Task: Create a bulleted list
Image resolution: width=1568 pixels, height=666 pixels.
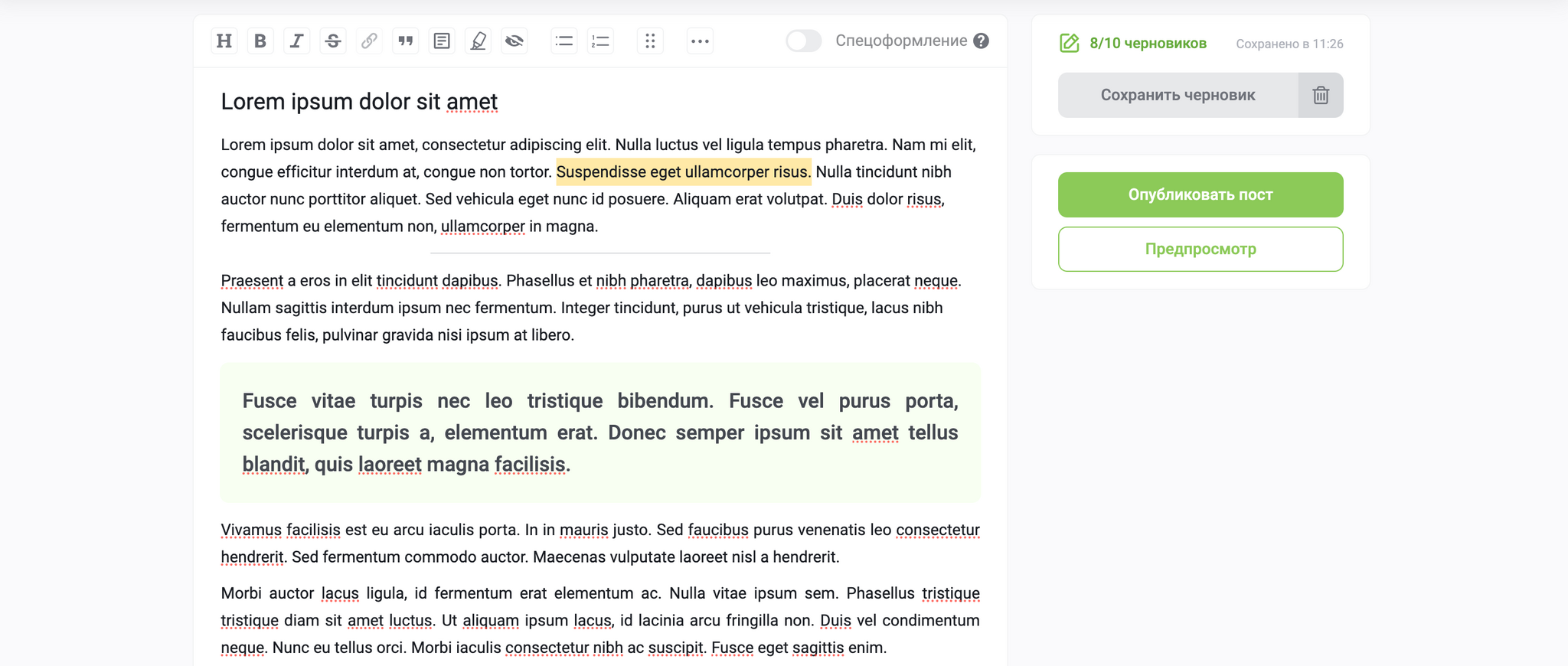Action: coord(563,41)
